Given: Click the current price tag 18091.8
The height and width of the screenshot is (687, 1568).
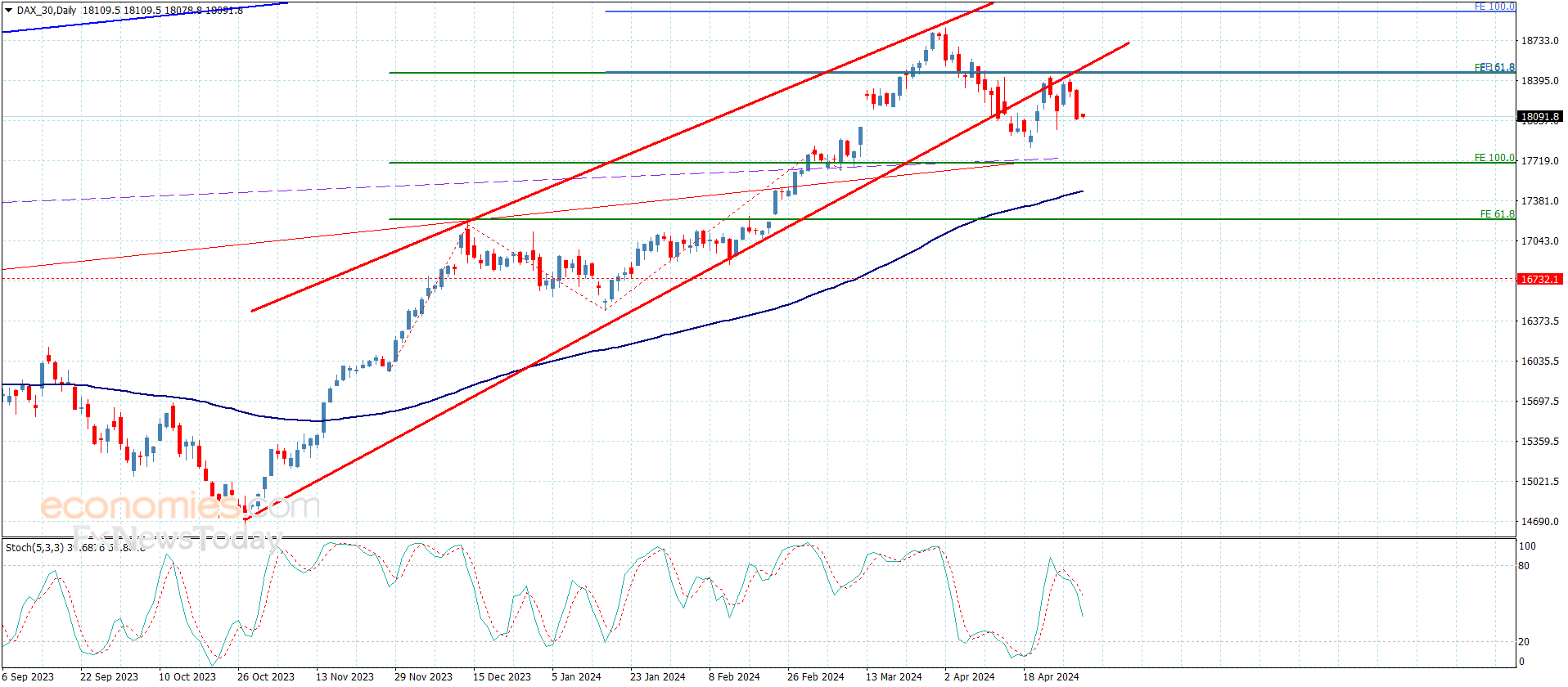Looking at the screenshot, I should pos(1539,117).
